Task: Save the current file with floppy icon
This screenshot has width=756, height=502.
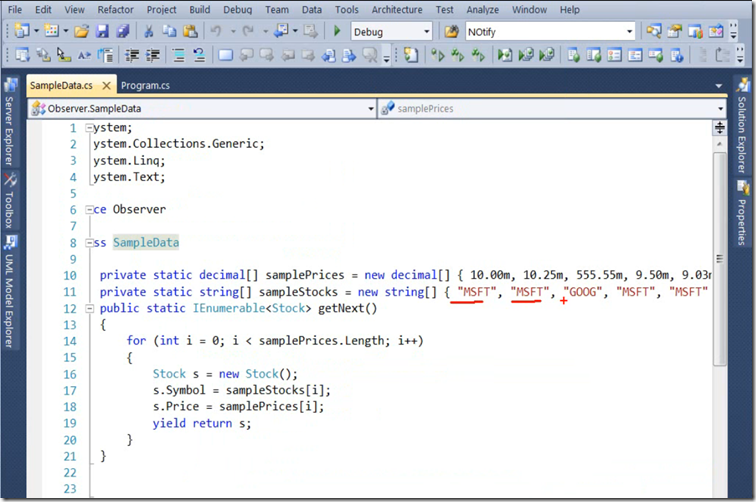Action: point(102,32)
